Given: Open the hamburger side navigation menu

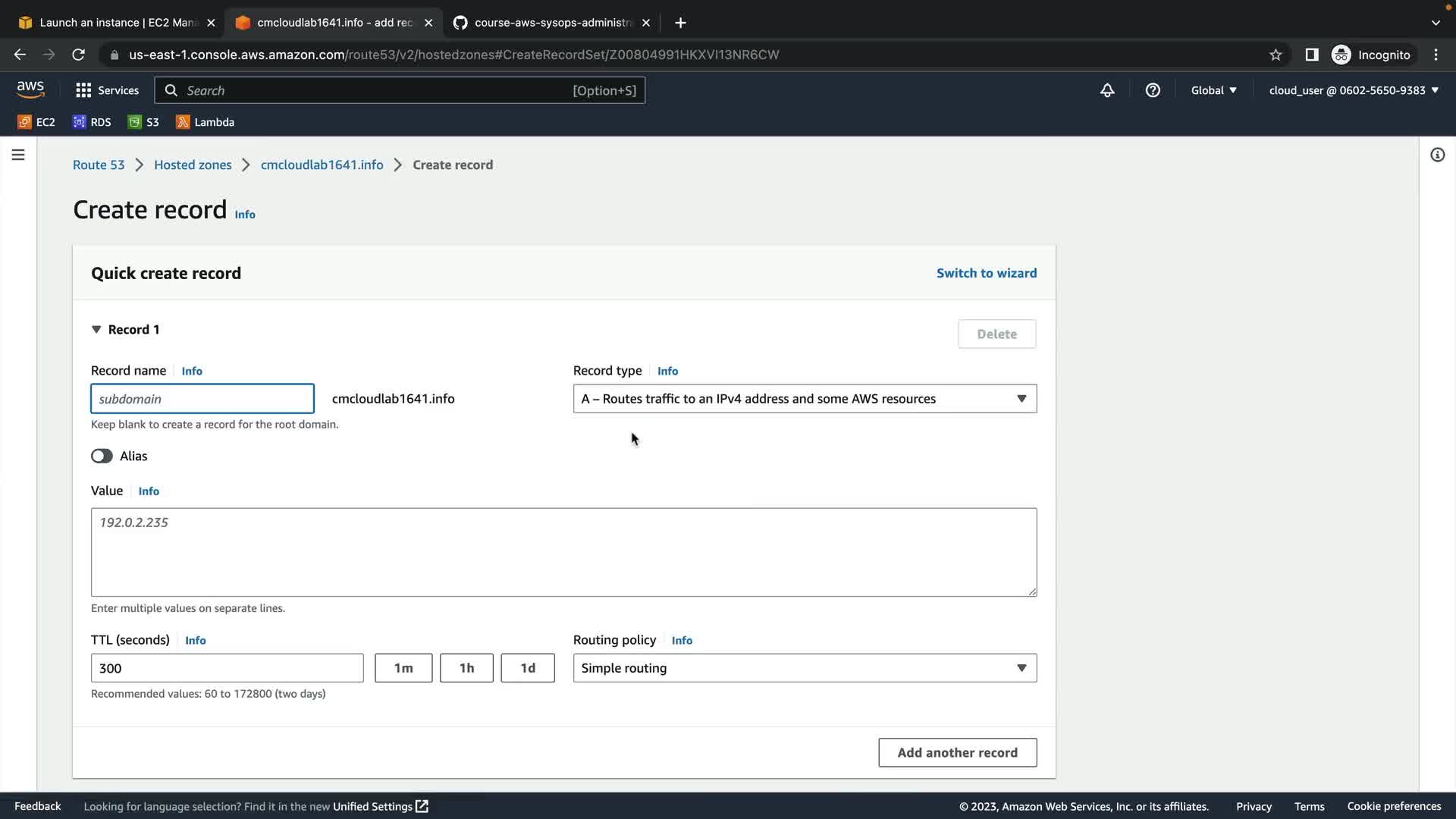Looking at the screenshot, I should pos(18,155).
